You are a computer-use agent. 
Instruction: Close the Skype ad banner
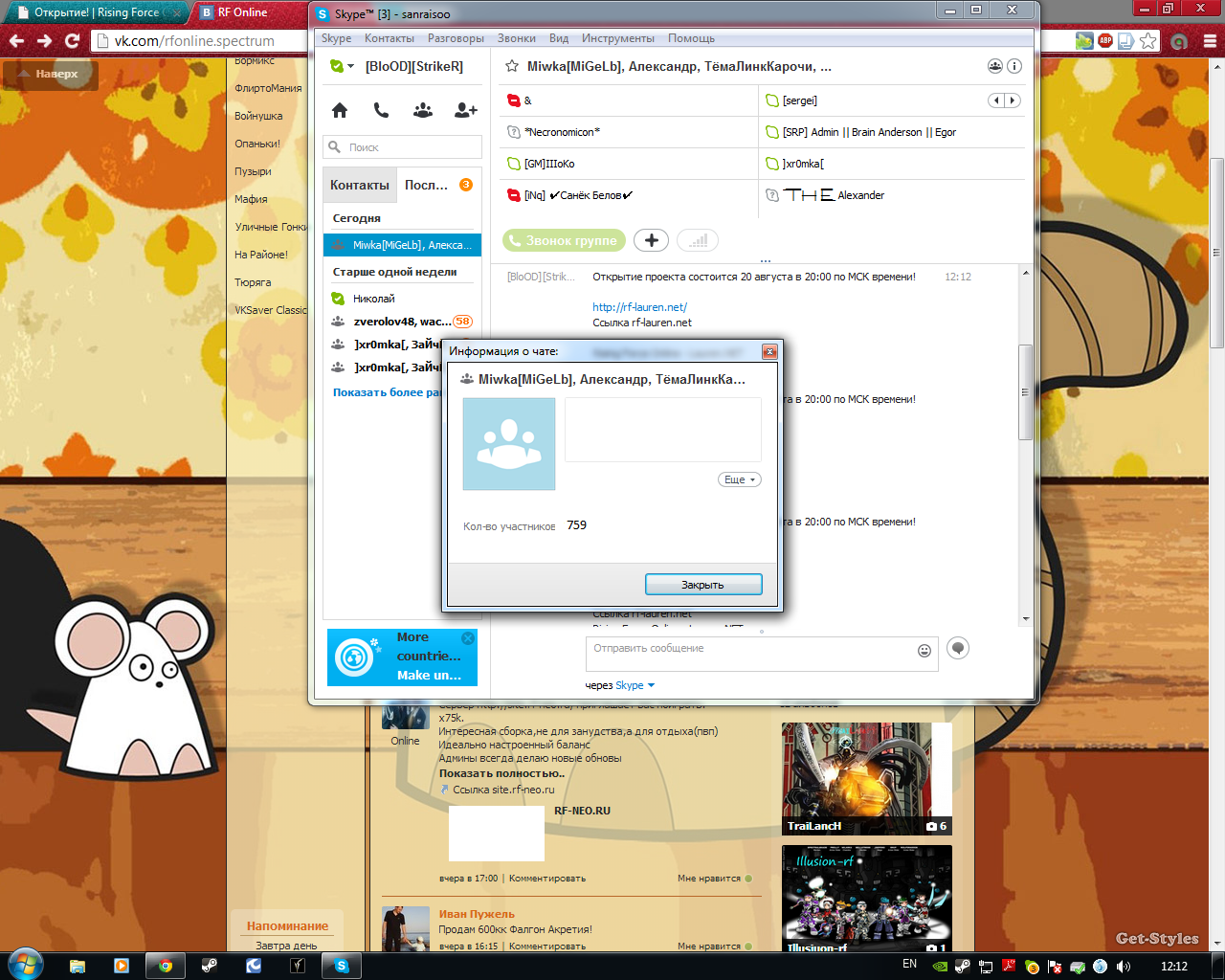click(x=468, y=638)
